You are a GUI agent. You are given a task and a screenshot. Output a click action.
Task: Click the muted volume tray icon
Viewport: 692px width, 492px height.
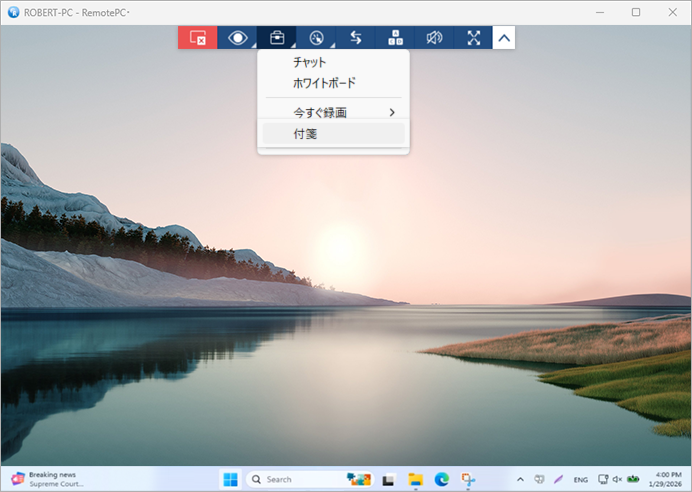click(617, 479)
